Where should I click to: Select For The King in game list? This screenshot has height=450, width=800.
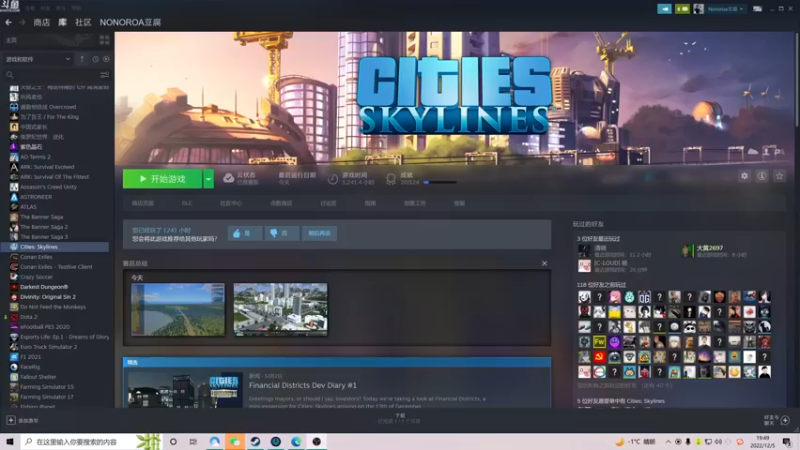(x=49, y=117)
